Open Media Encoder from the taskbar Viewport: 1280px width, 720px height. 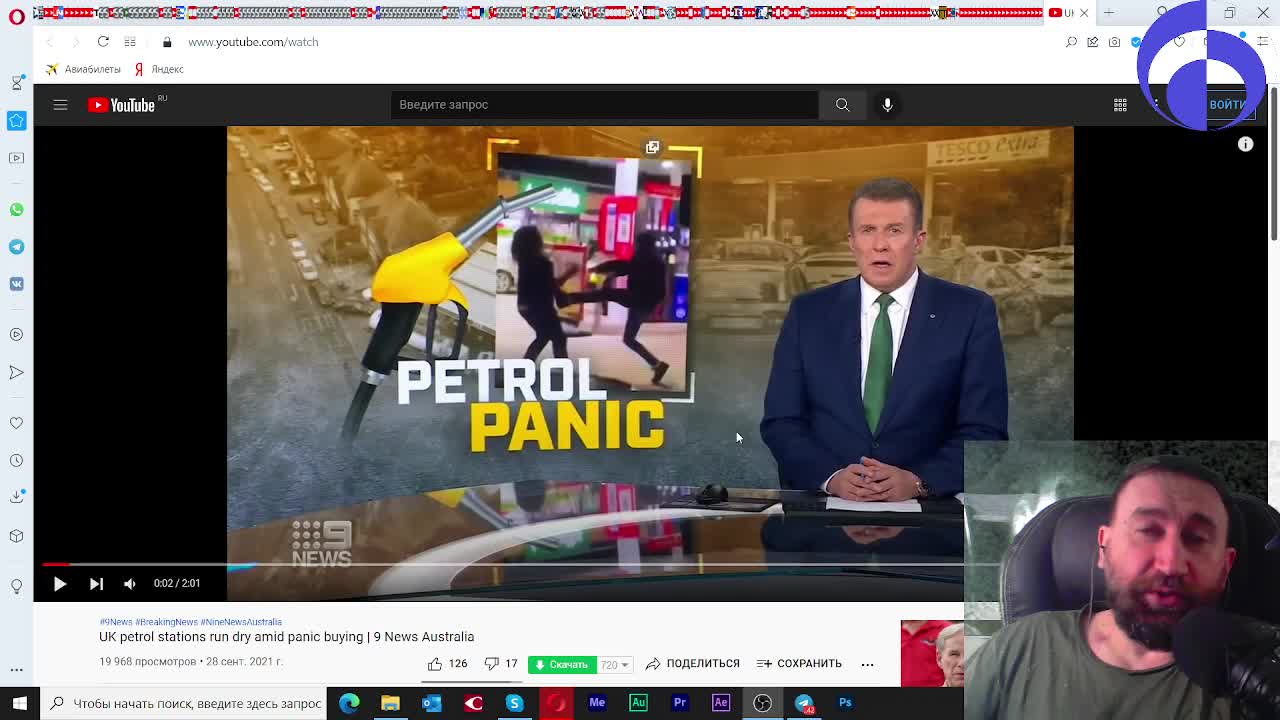pyautogui.click(x=597, y=703)
